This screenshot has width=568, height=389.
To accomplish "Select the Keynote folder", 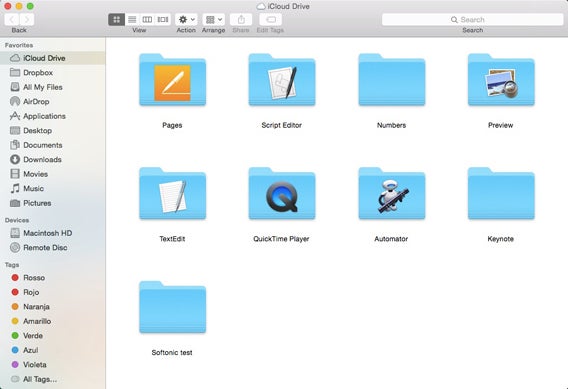I will point(501,193).
